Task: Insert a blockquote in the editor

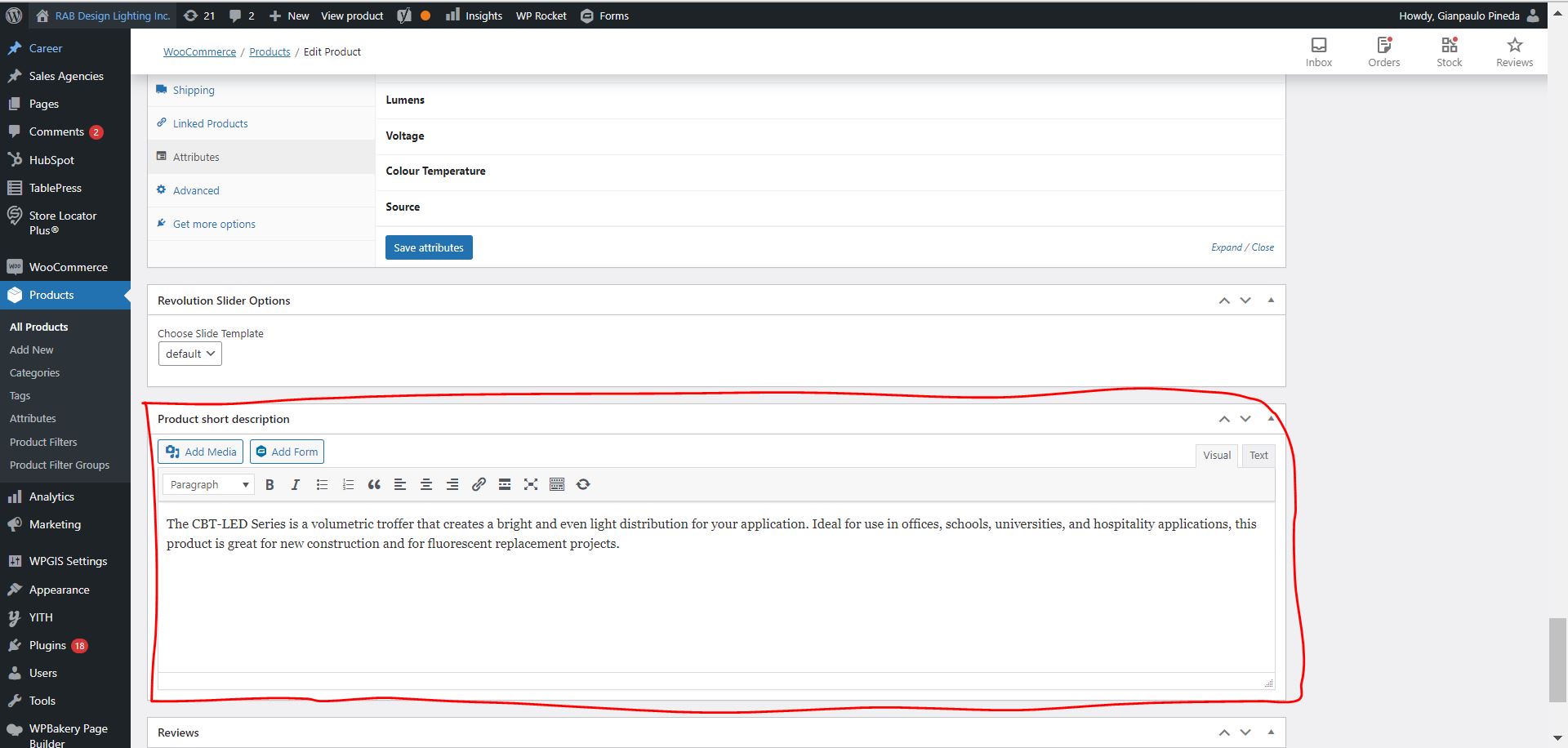Action: (x=374, y=485)
